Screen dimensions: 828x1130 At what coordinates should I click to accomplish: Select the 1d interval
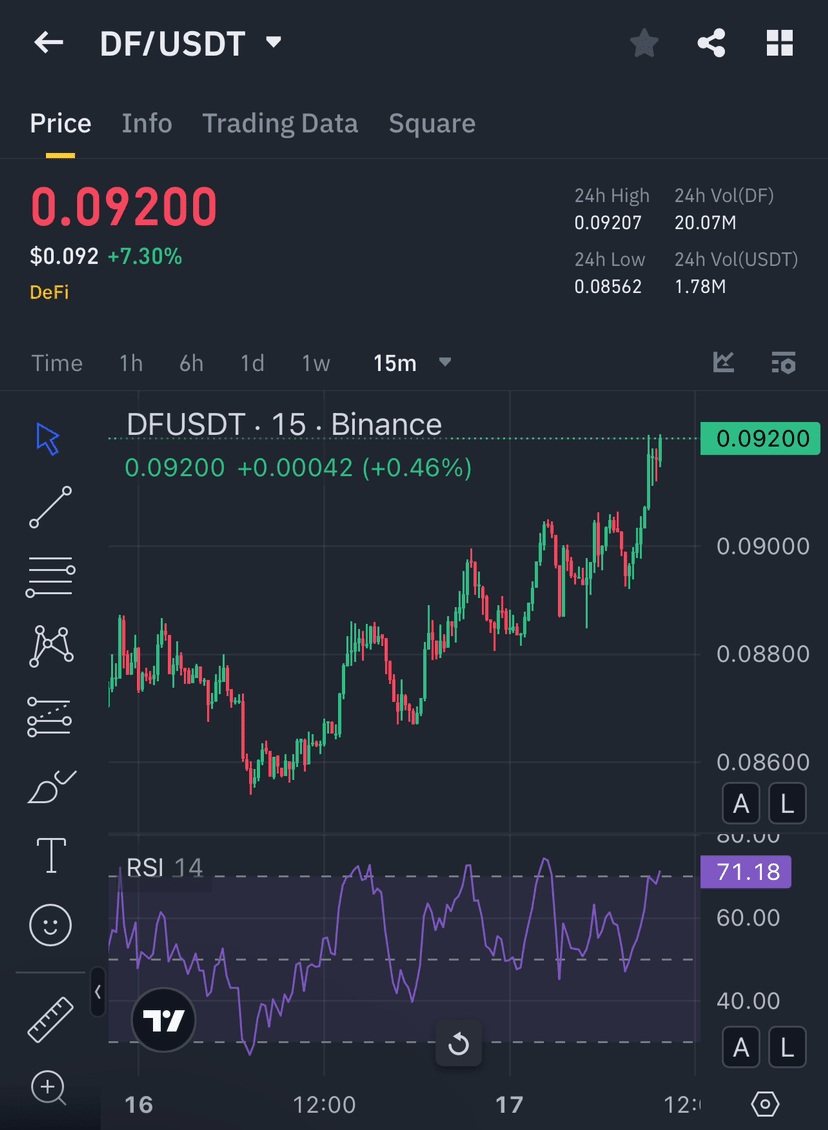click(x=252, y=363)
